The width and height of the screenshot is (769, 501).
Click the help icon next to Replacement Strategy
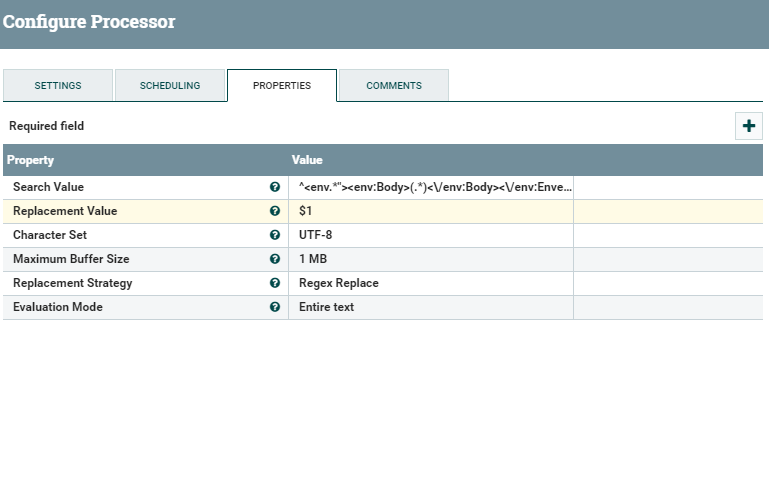275,283
